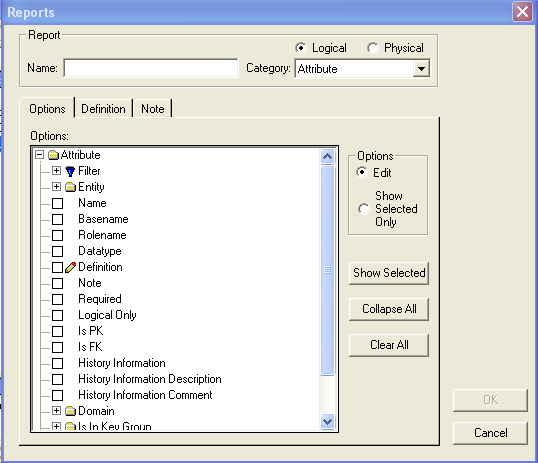538x463 pixels.
Task: Click the Show Selected button
Action: coord(389,273)
